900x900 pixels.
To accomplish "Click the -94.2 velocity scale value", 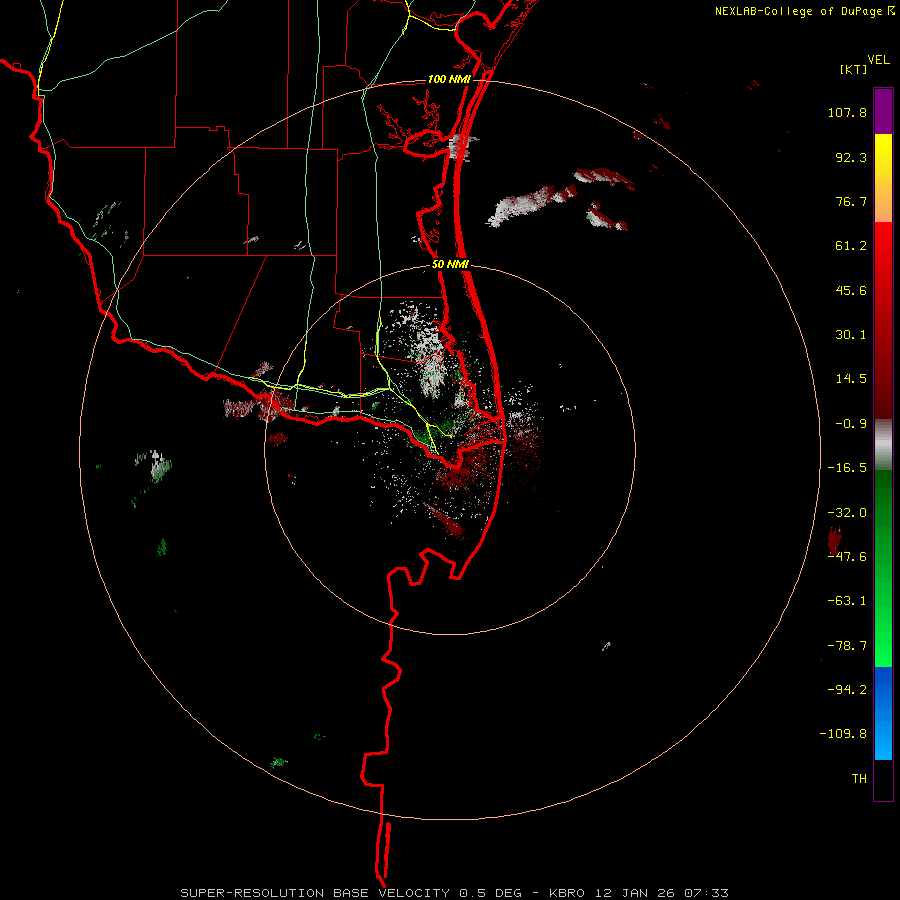I will [x=847, y=689].
